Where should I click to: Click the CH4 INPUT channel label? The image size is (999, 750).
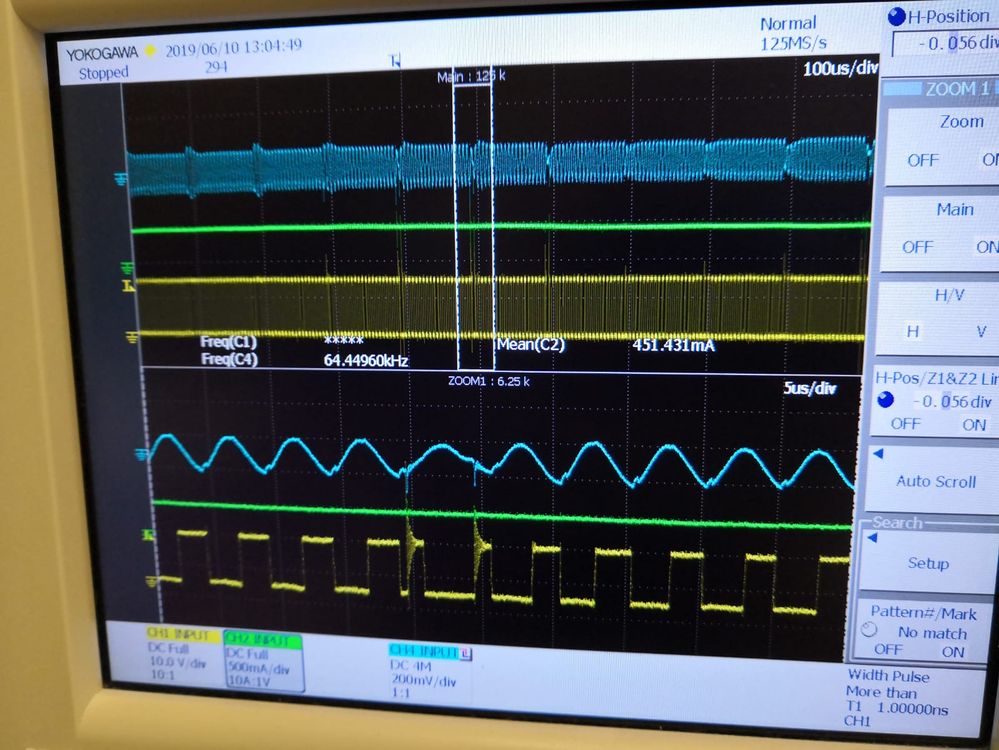click(x=424, y=651)
